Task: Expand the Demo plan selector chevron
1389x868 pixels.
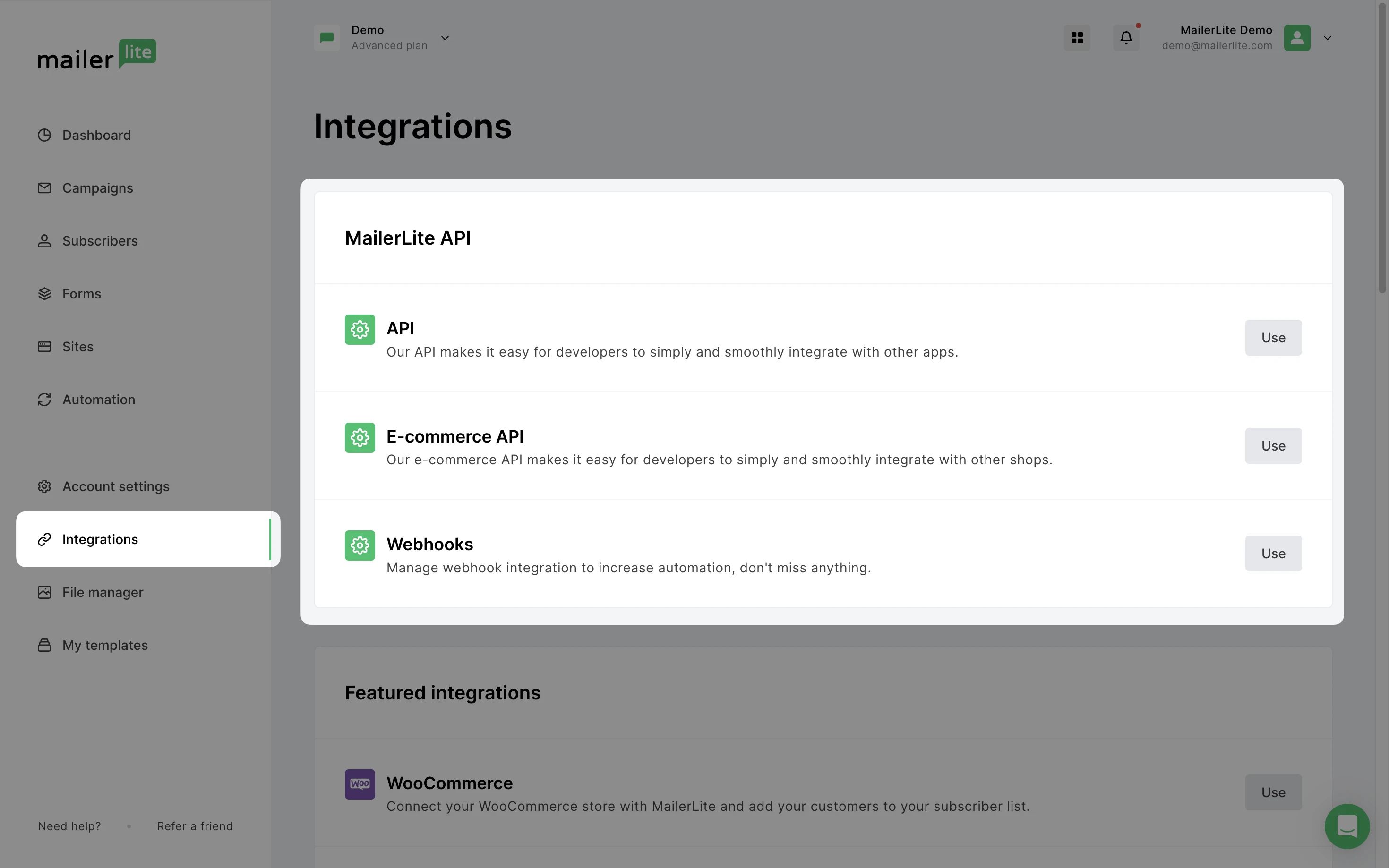Action: [x=445, y=38]
